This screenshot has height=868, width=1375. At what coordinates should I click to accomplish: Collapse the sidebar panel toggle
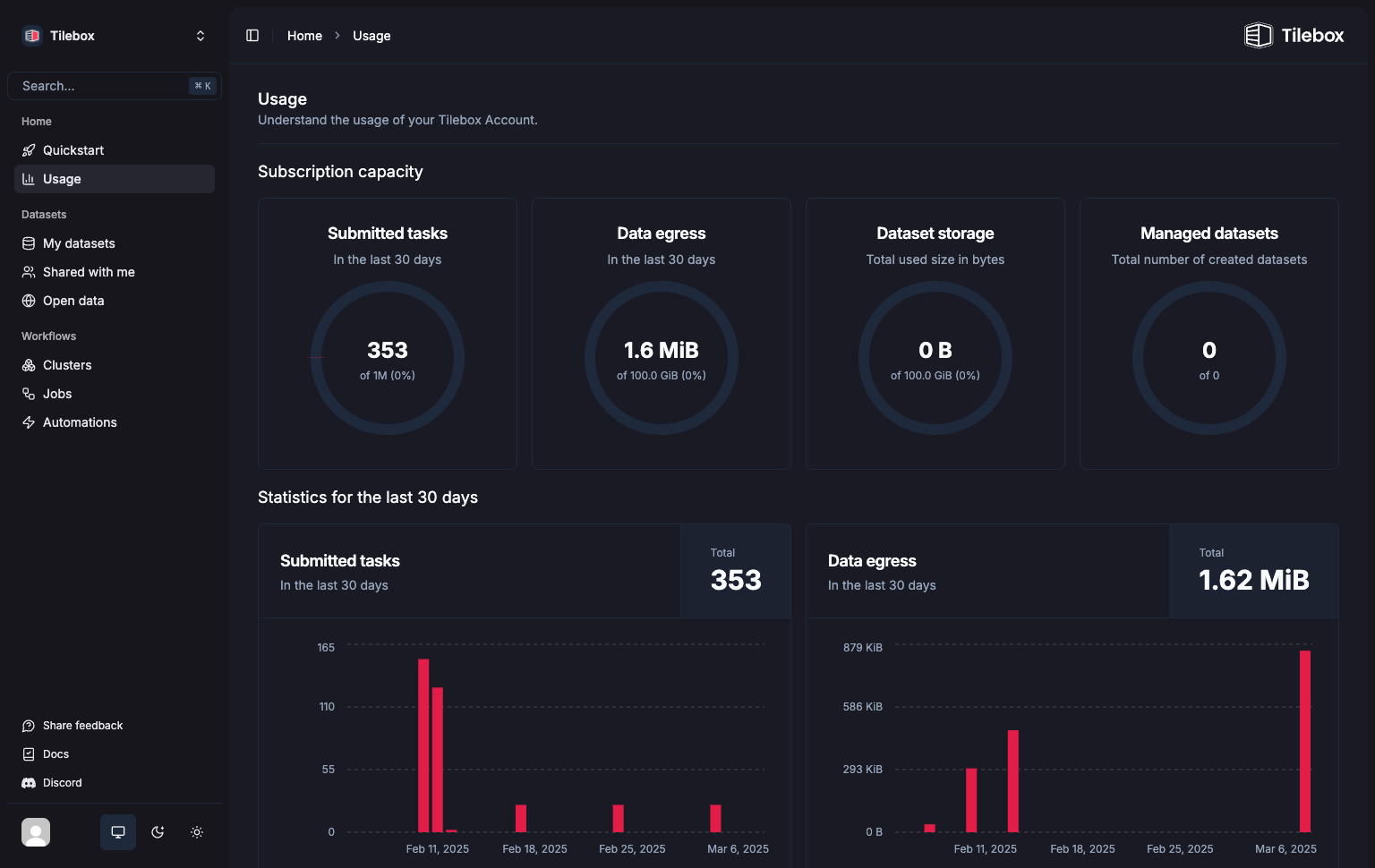click(x=252, y=36)
